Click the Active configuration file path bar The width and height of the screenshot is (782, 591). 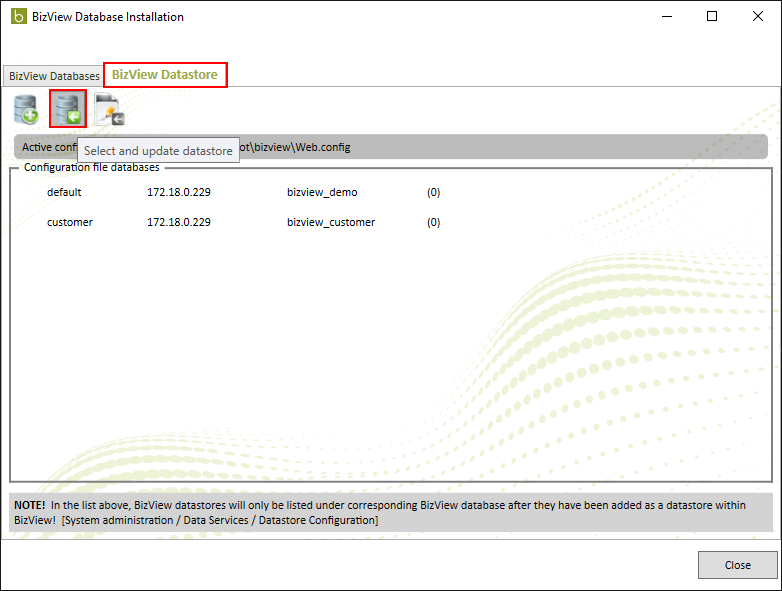(x=391, y=147)
